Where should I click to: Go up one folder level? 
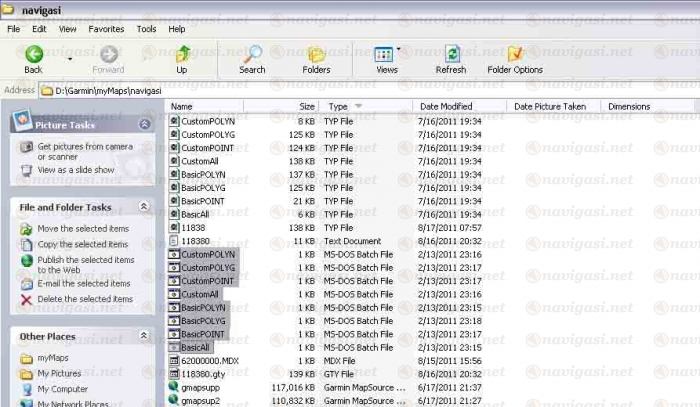(181, 55)
